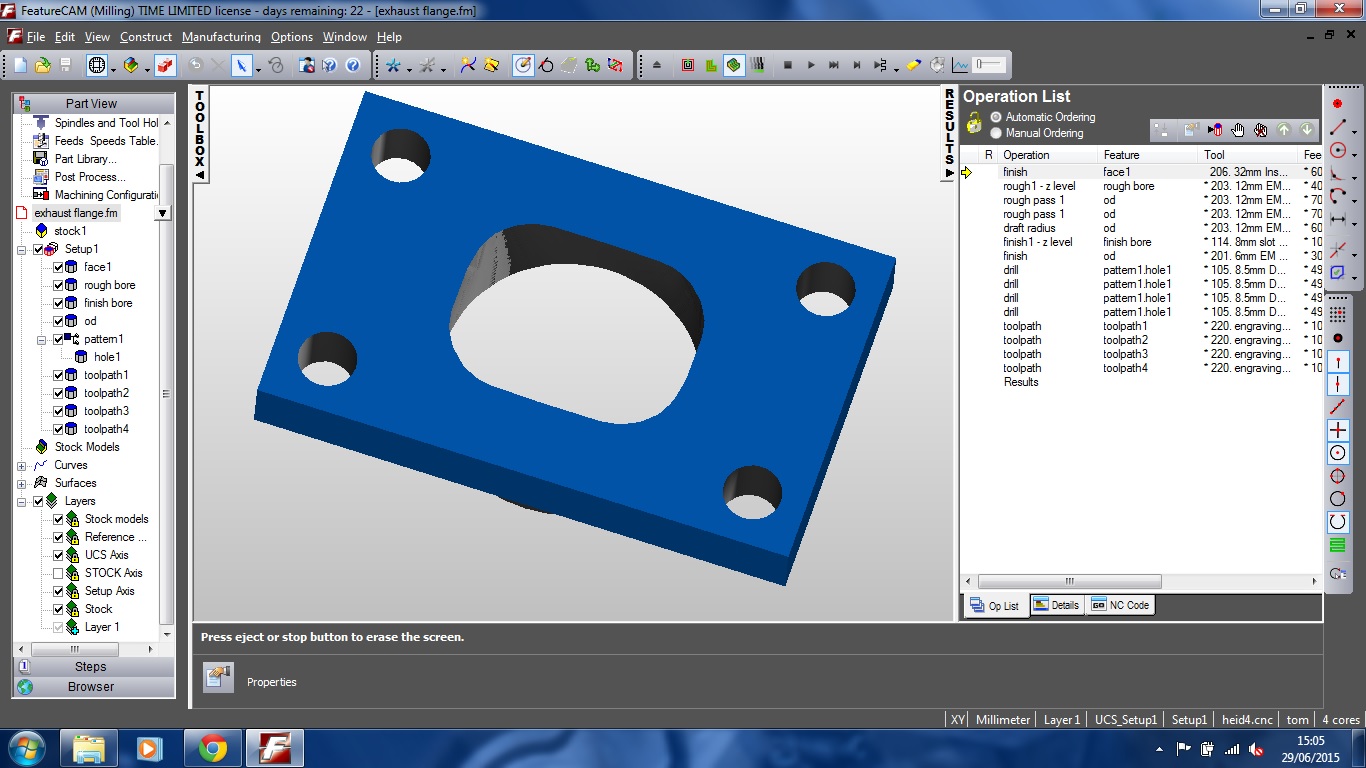
Task: Click the padlock icon in Operation List
Action: pyautogui.click(x=974, y=124)
